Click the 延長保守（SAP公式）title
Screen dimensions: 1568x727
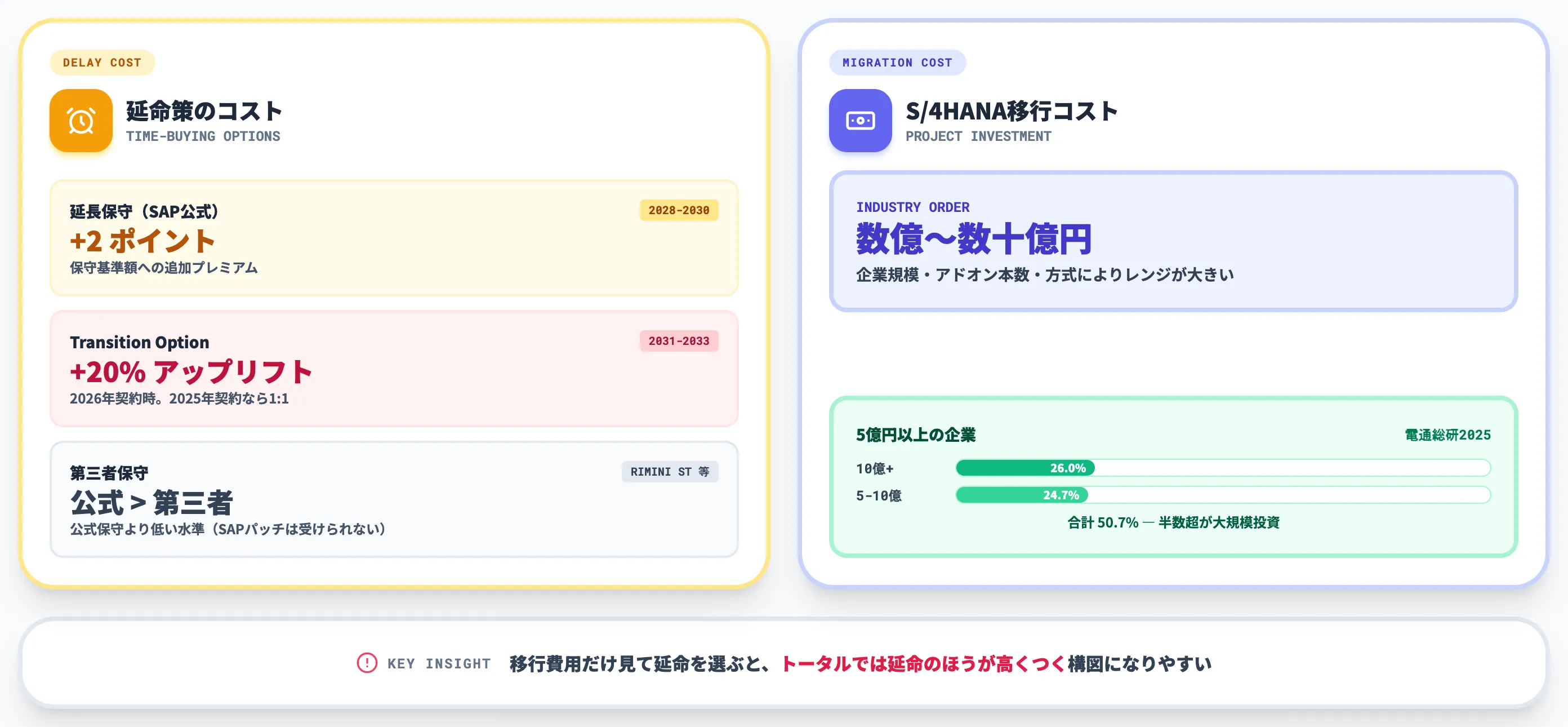[144, 211]
